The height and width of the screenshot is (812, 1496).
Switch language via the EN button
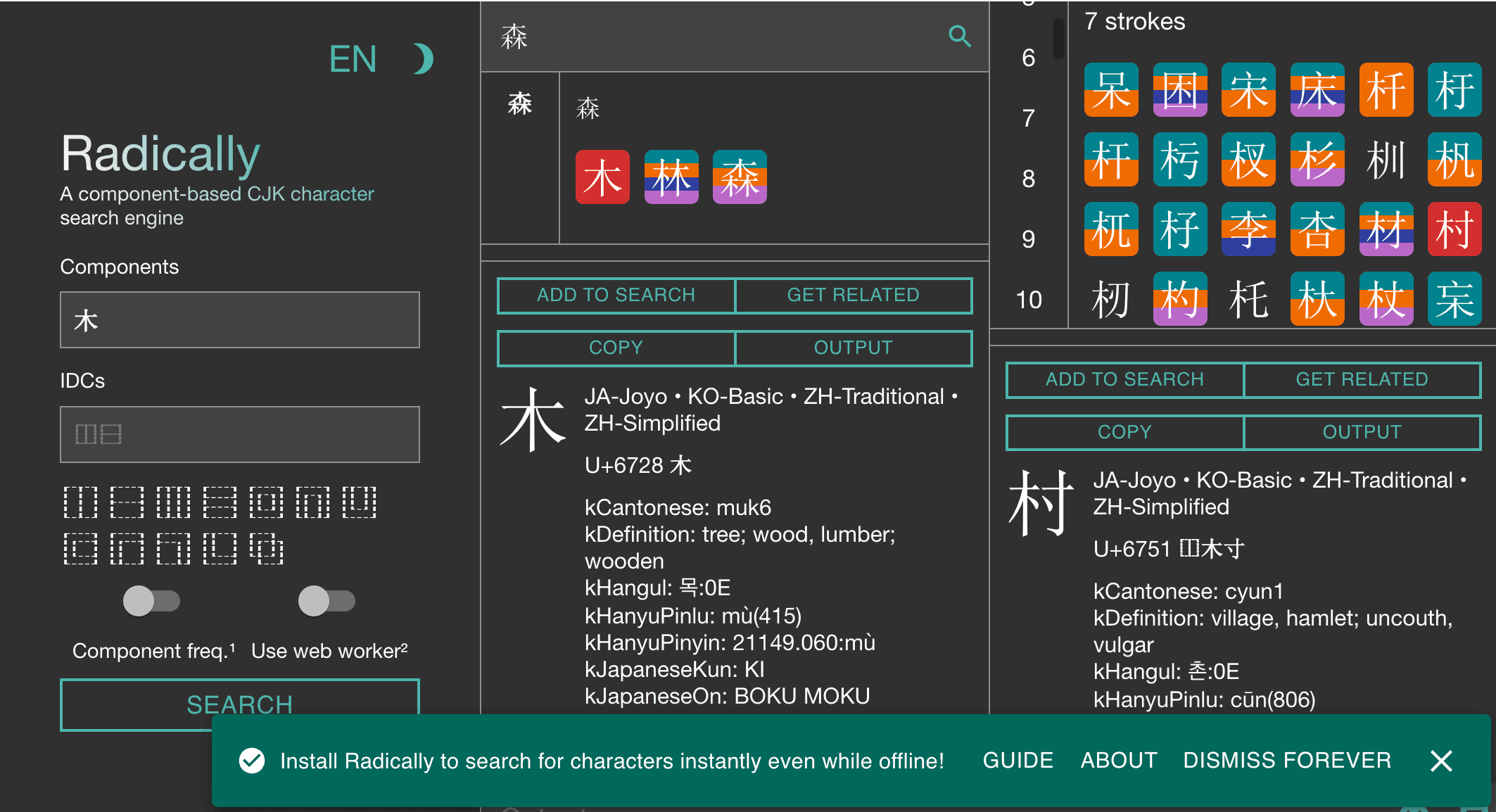click(353, 59)
